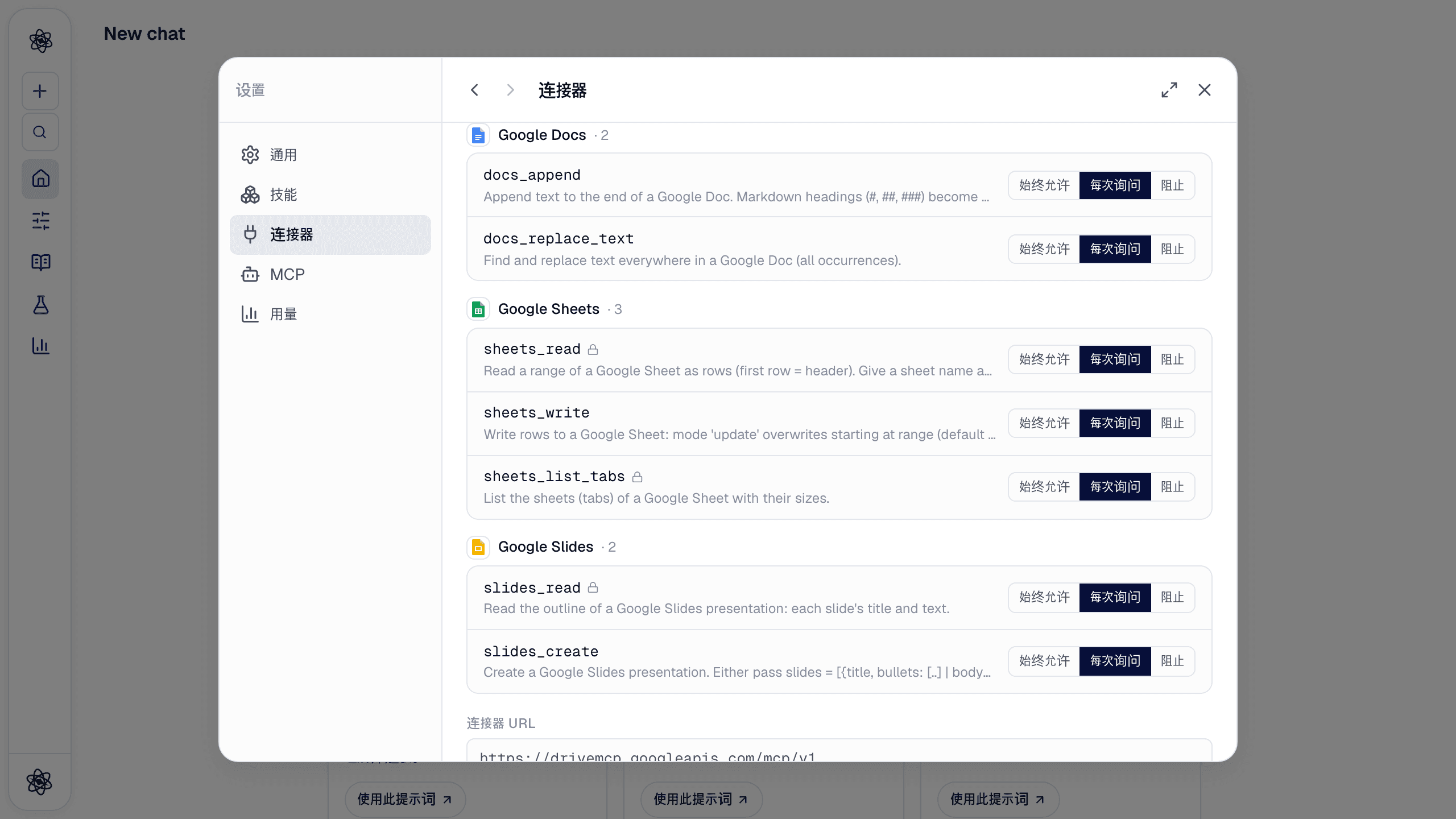This screenshot has width=1456, height=819.
Task: Set sheets_list_tabs to 每次询问
Action: pyautogui.click(x=1115, y=487)
